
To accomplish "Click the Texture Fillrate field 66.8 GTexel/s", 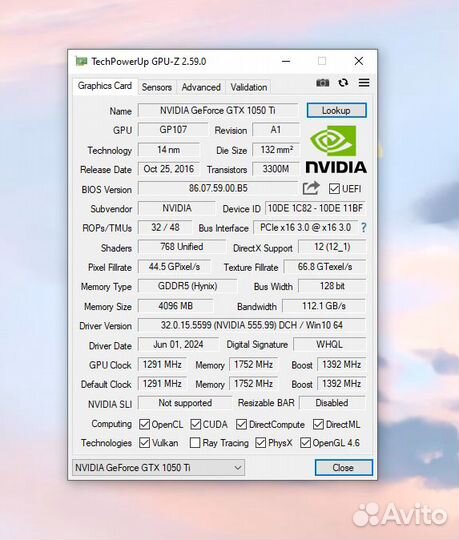I will [x=325, y=267].
